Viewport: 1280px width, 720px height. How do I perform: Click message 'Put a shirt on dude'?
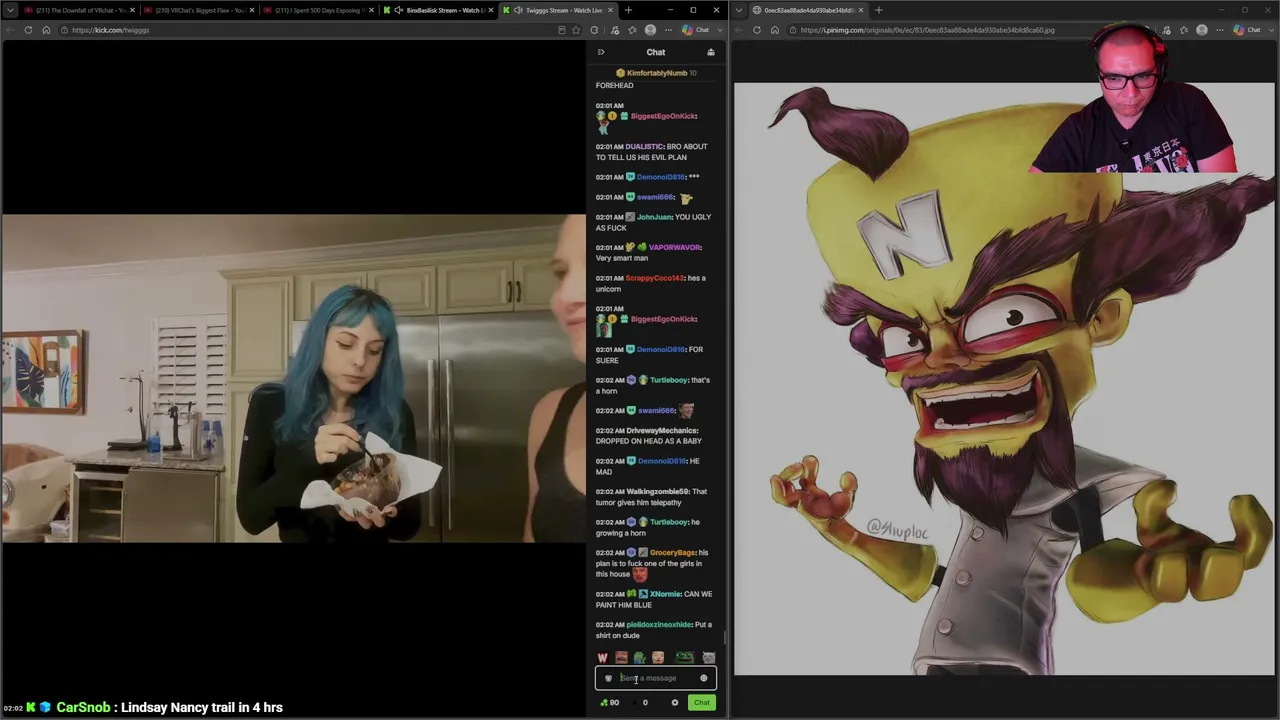click(654, 630)
